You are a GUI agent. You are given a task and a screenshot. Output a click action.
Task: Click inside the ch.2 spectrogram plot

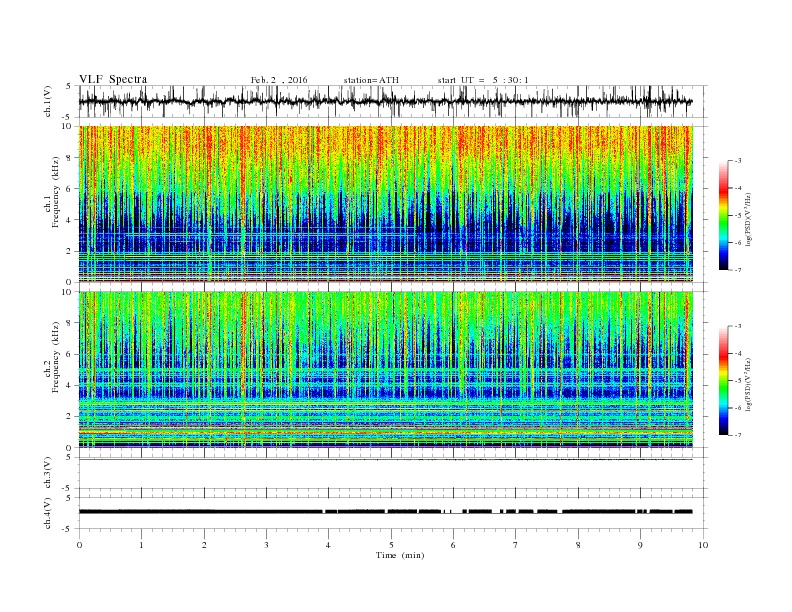click(x=386, y=369)
